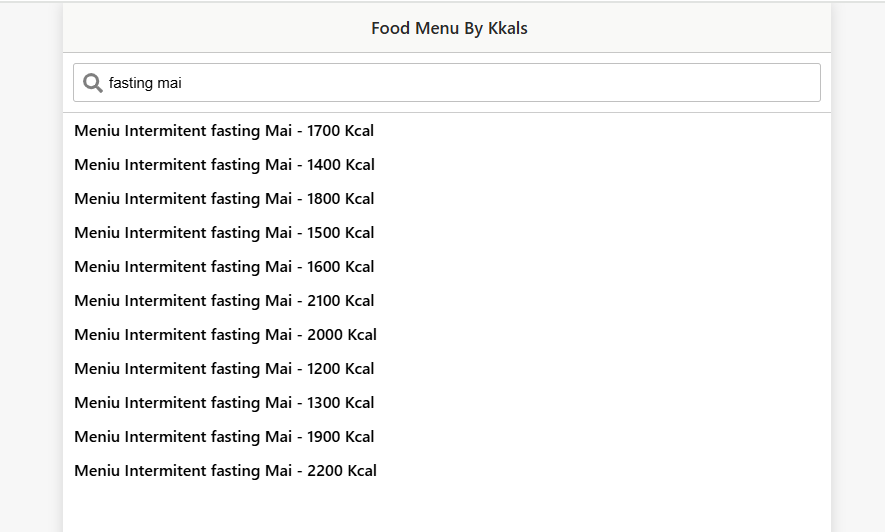Click the 'Food Menu By Kkals' header title
Image resolution: width=885 pixels, height=532 pixels.
tap(449, 28)
